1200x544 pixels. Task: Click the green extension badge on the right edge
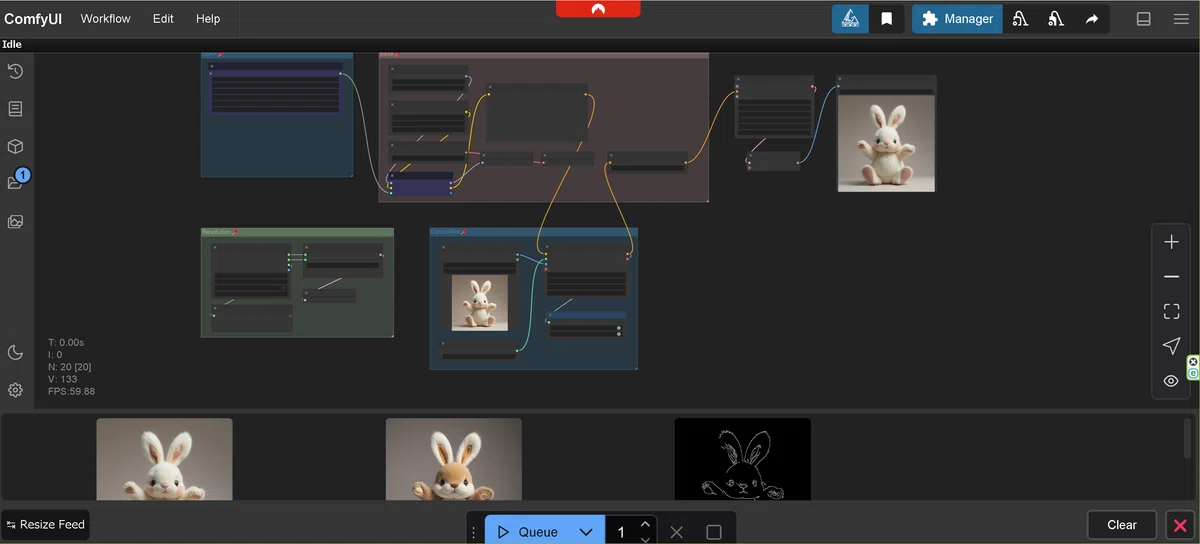[1193, 367]
